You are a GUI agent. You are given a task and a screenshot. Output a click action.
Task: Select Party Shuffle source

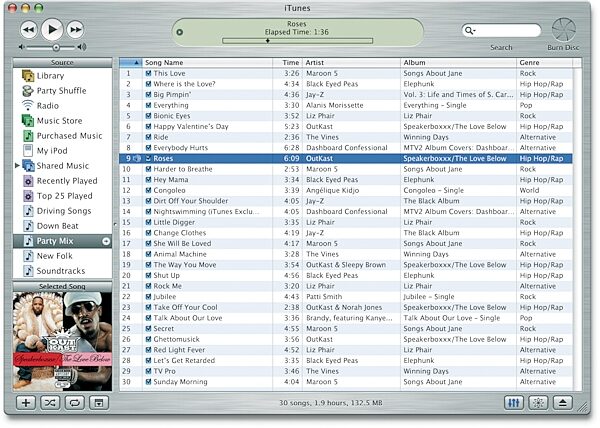[x=54, y=91]
